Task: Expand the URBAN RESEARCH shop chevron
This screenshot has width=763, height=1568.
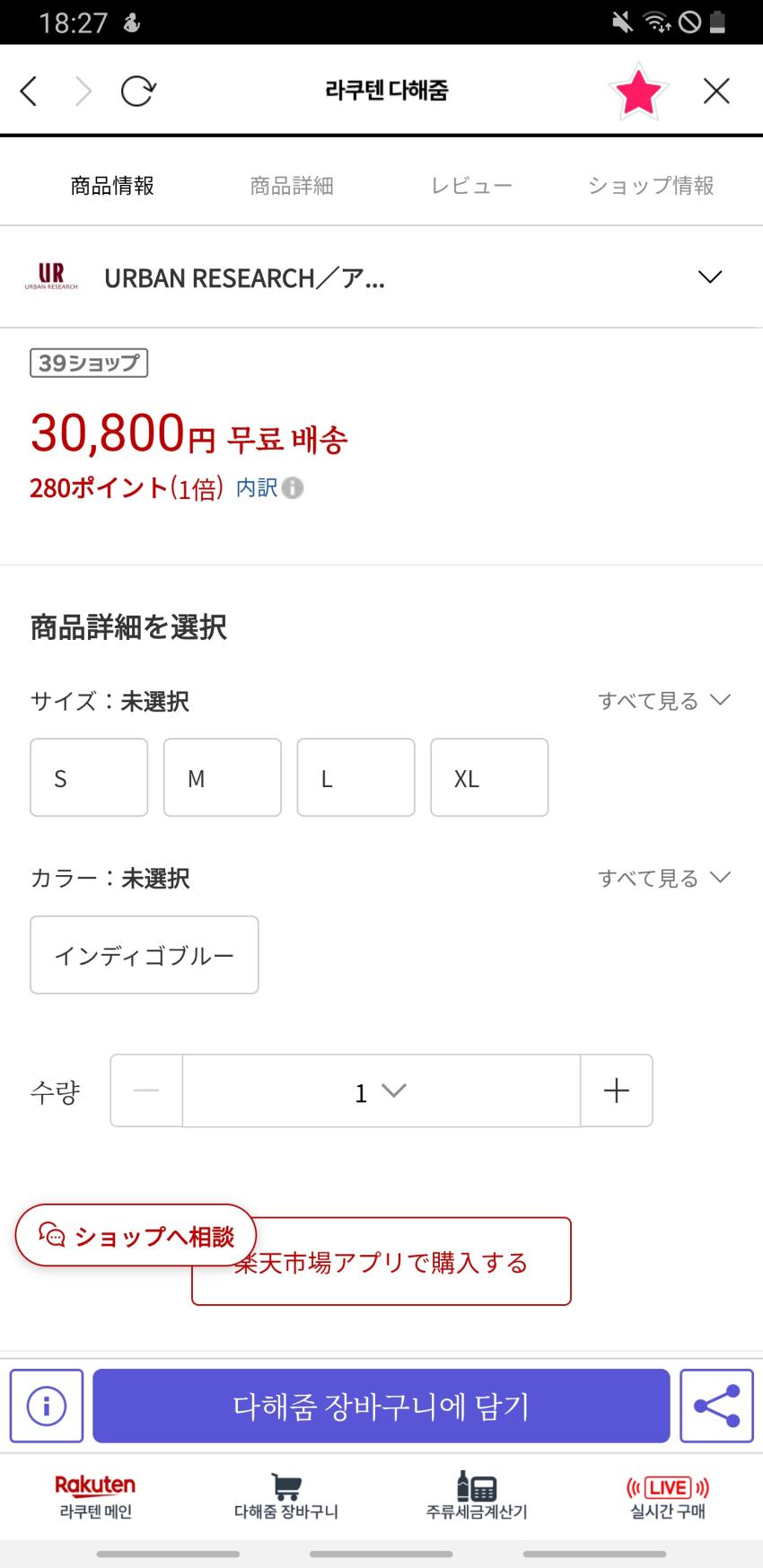Action: (x=710, y=277)
